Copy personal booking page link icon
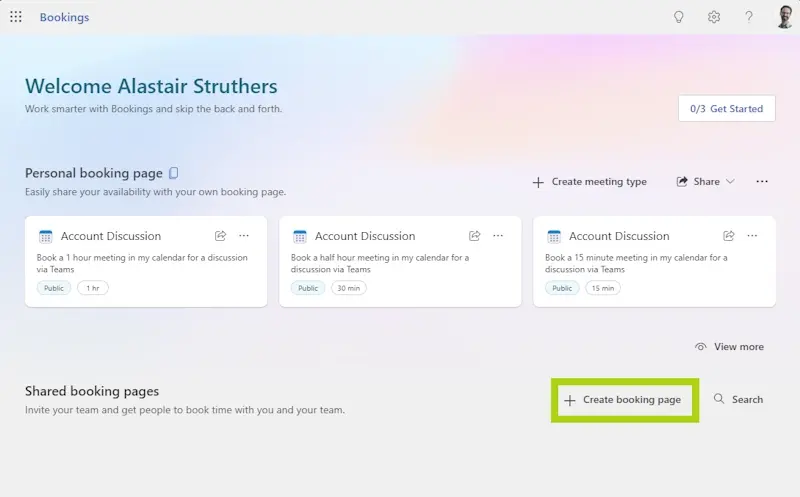Image resolution: width=800 pixels, height=497 pixels. click(x=174, y=173)
